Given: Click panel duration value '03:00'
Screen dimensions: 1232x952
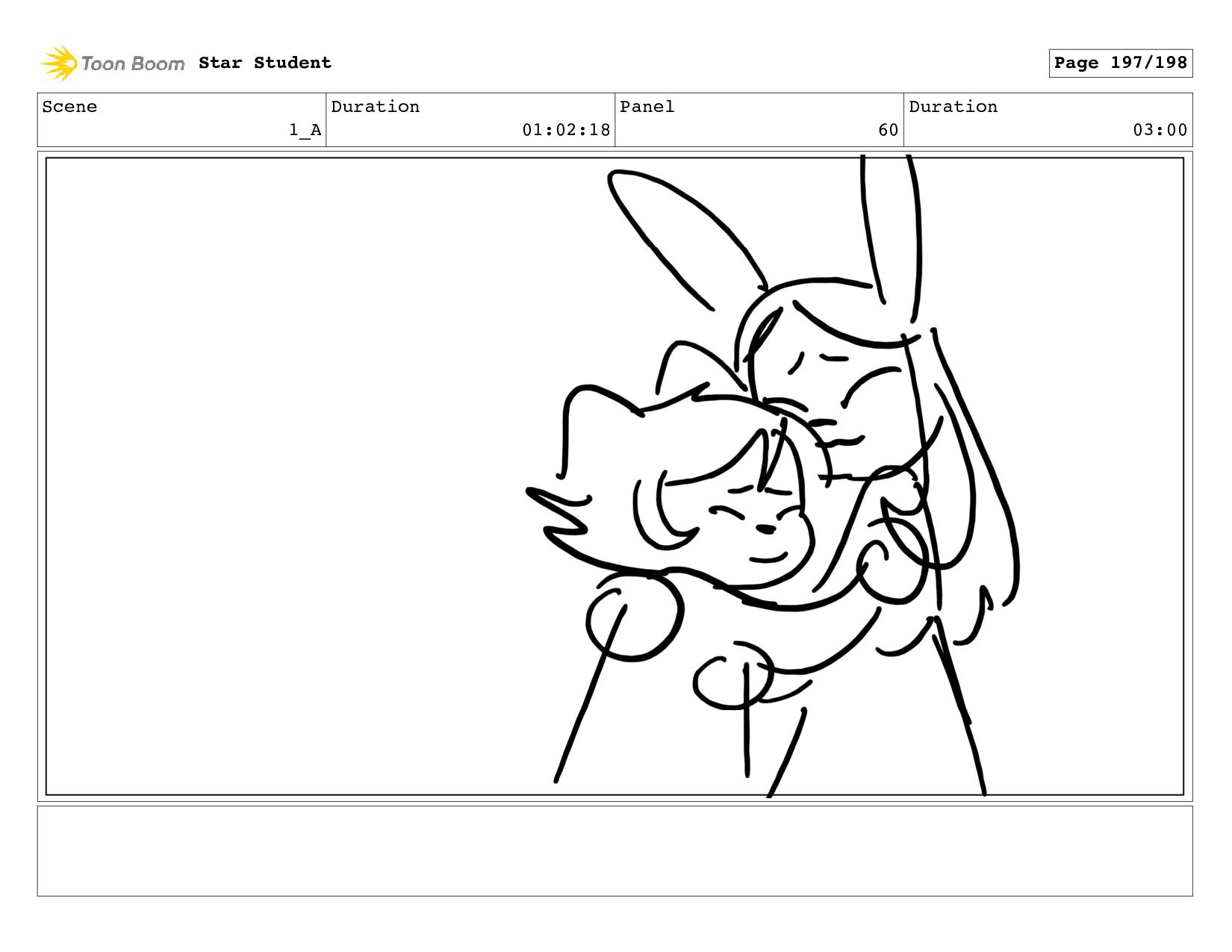Looking at the screenshot, I should [x=1160, y=130].
